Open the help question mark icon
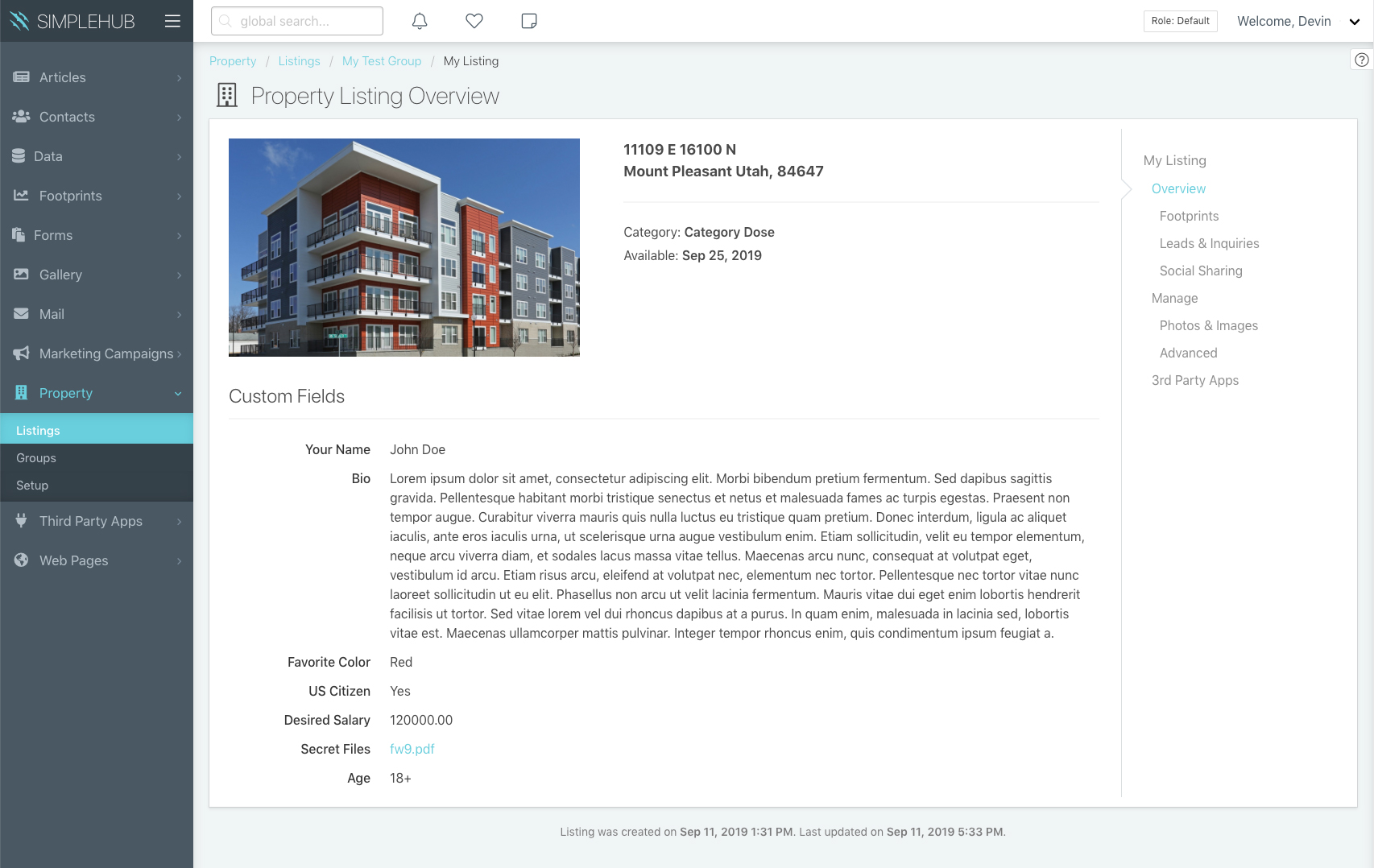 1362,60
